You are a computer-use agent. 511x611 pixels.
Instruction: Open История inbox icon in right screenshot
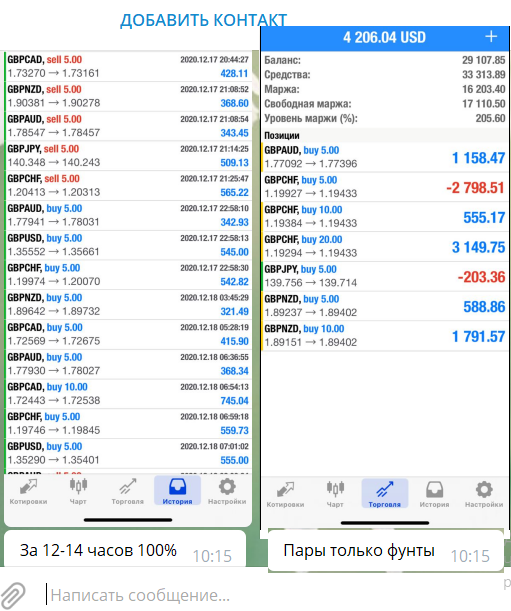pos(434,494)
